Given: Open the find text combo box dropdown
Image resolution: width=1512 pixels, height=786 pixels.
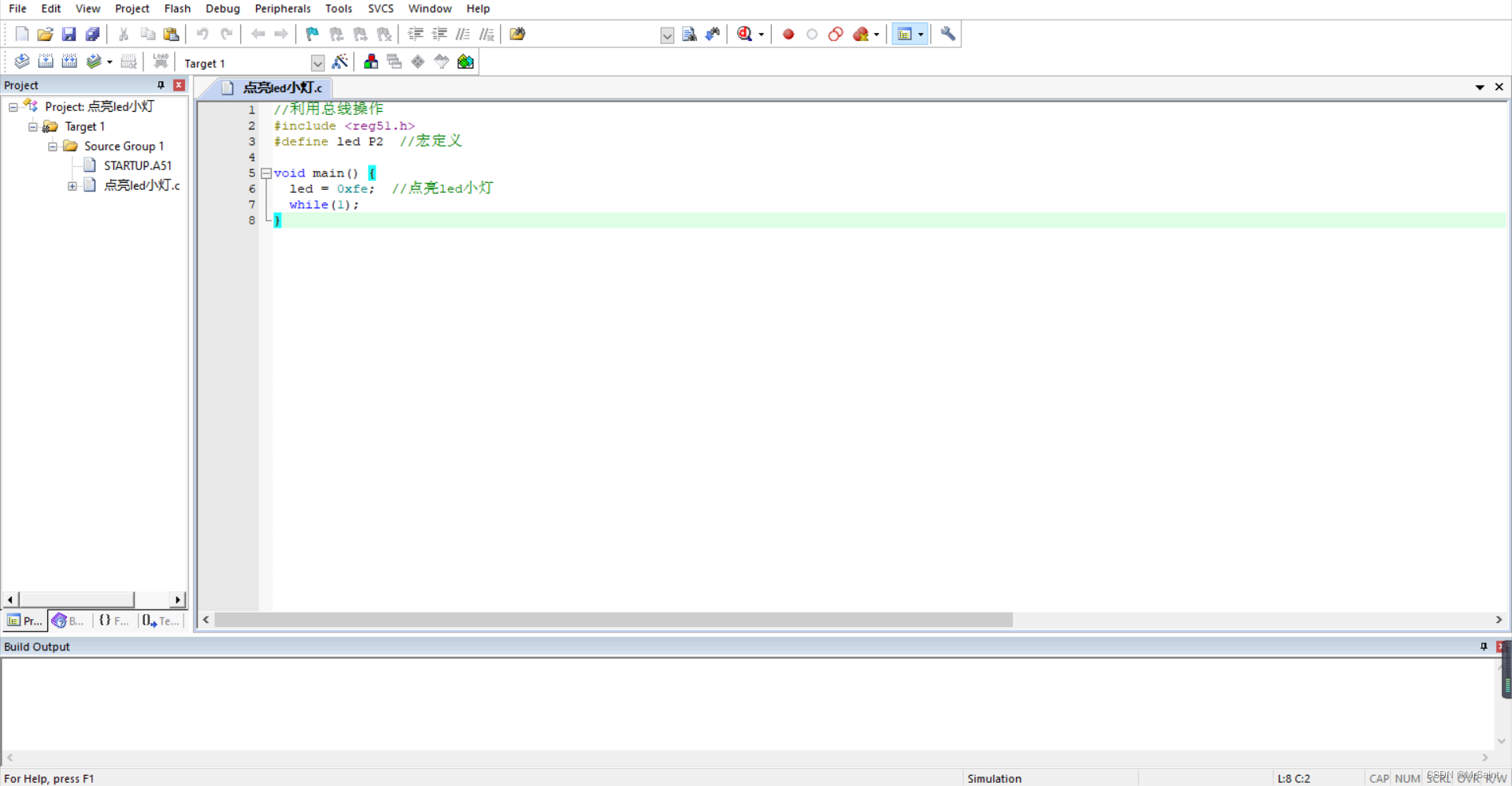Looking at the screenshot, I should tap(667, 35).
